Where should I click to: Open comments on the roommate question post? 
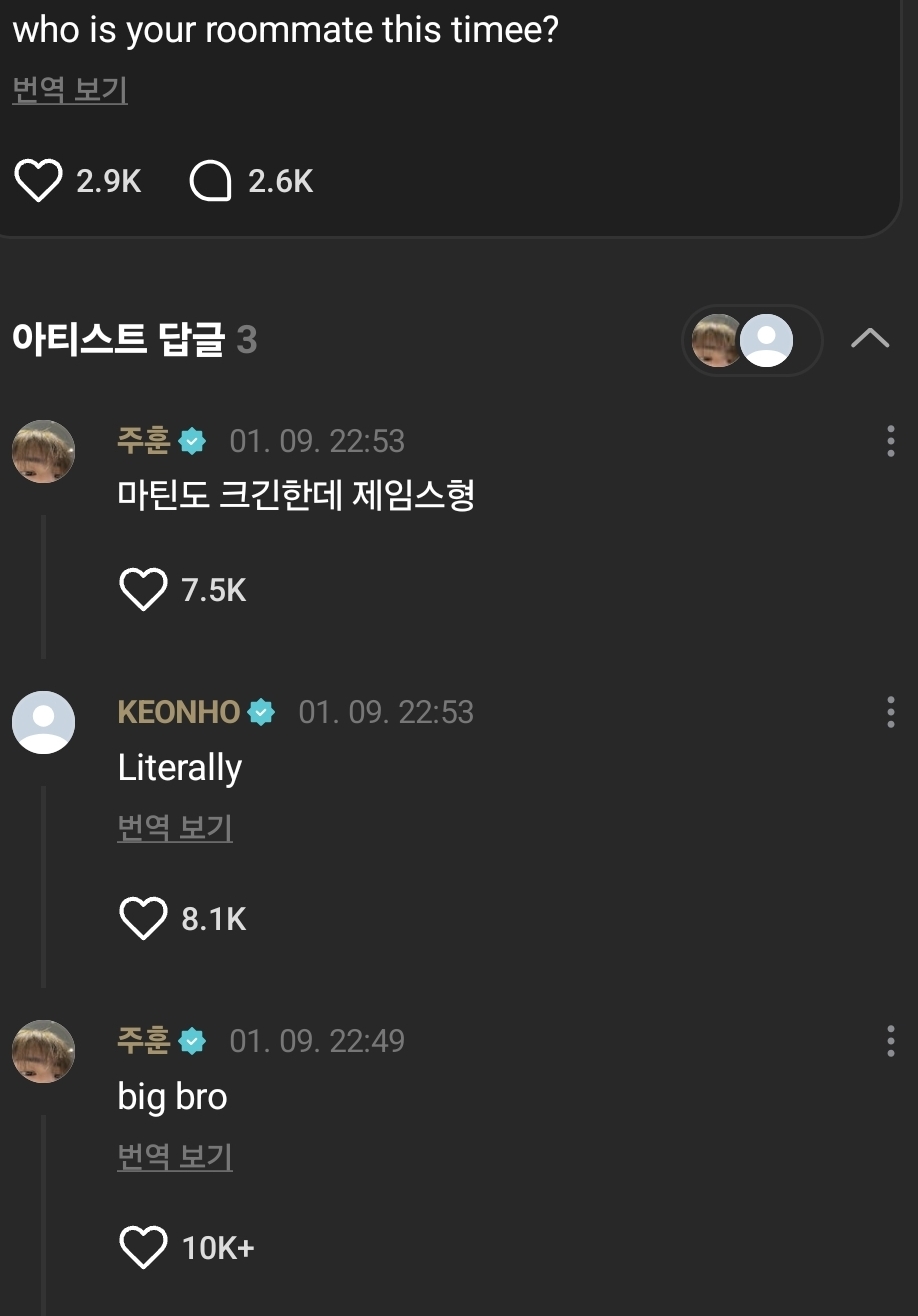(x=210, y=181)
